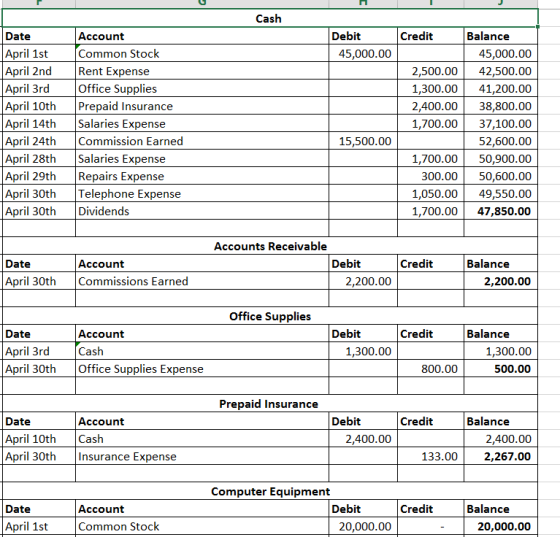This screenshot has height=537, width=560.
Task: Click the Insurance Expense account cell
Action: point(202,456)
